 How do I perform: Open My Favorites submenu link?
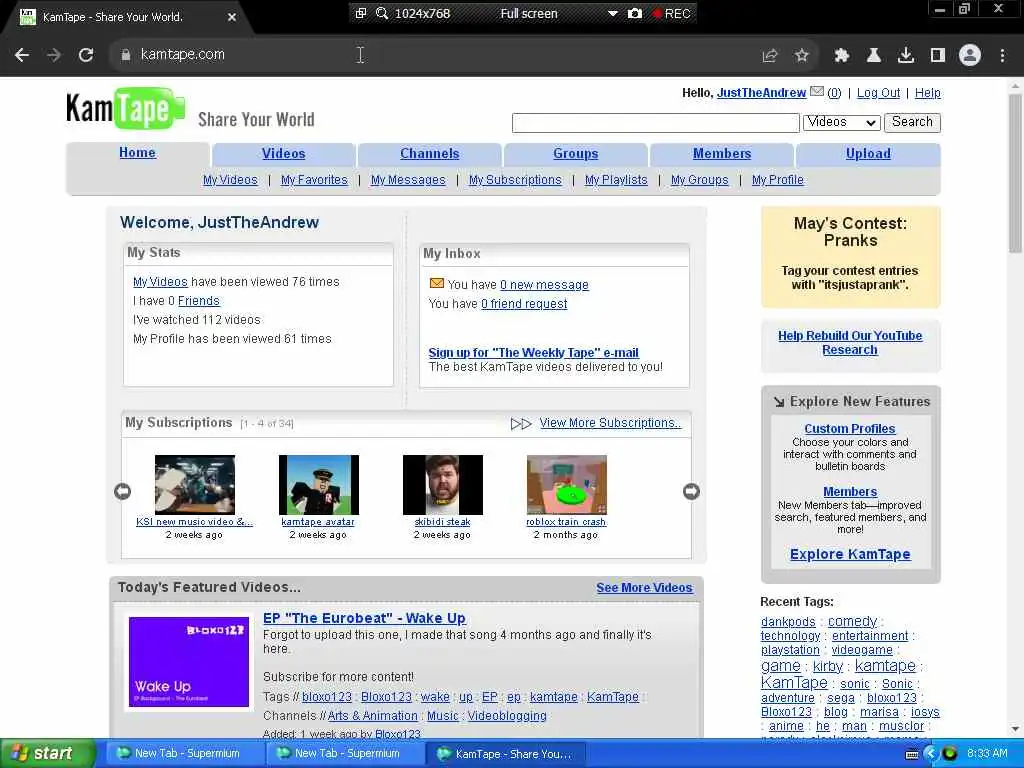(314, 180)
